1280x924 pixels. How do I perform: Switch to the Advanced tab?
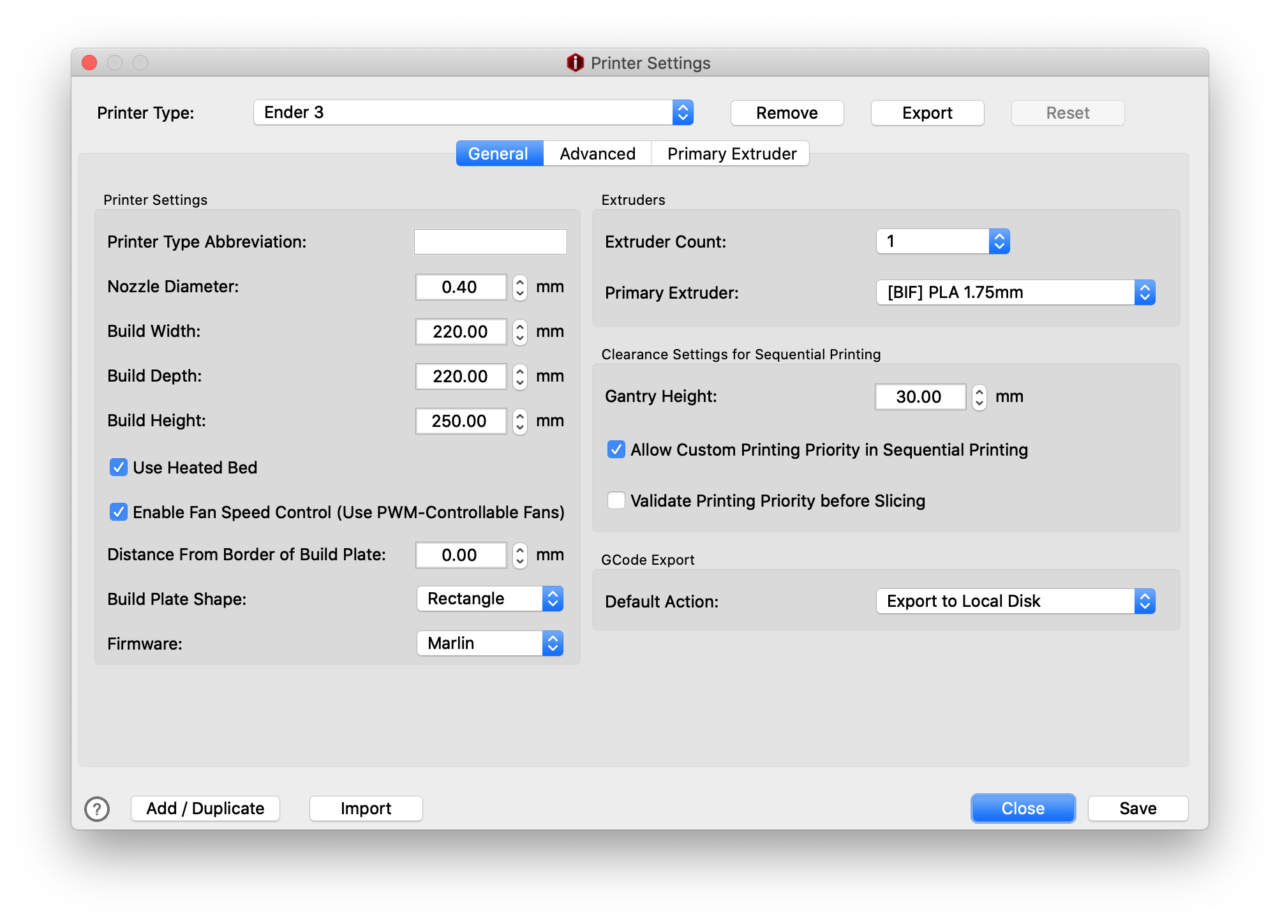tap(597, 154)
